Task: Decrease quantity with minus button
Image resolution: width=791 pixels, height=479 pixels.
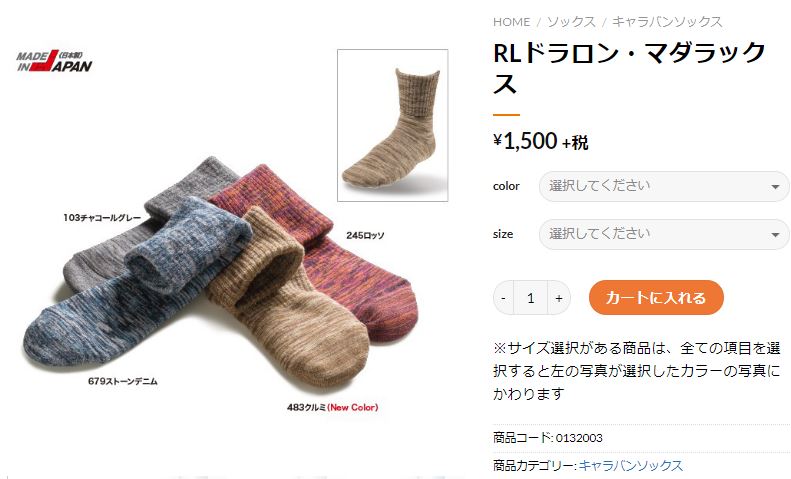Action: (x=503, y=298)
